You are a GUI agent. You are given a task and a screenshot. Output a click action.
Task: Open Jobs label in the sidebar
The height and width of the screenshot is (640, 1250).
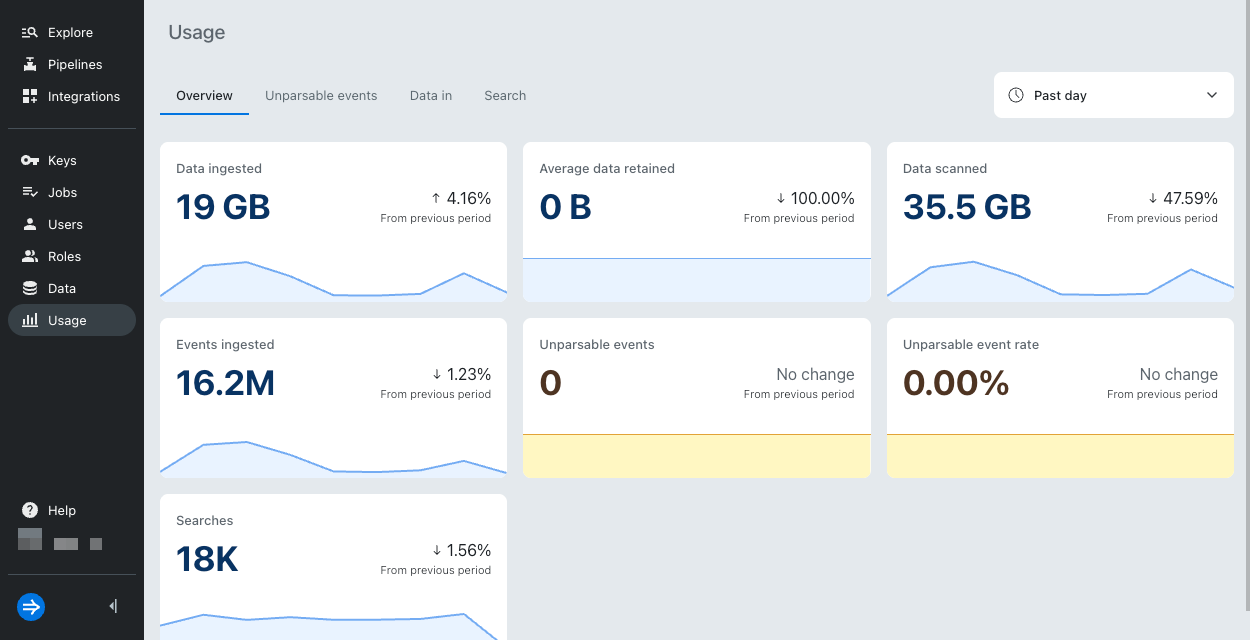62,193
